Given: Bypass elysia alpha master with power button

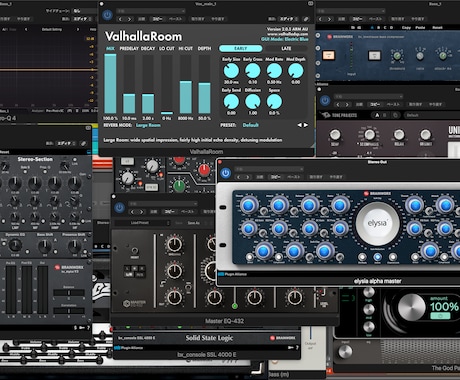Looking at the screenshot, I should (226, 173).
